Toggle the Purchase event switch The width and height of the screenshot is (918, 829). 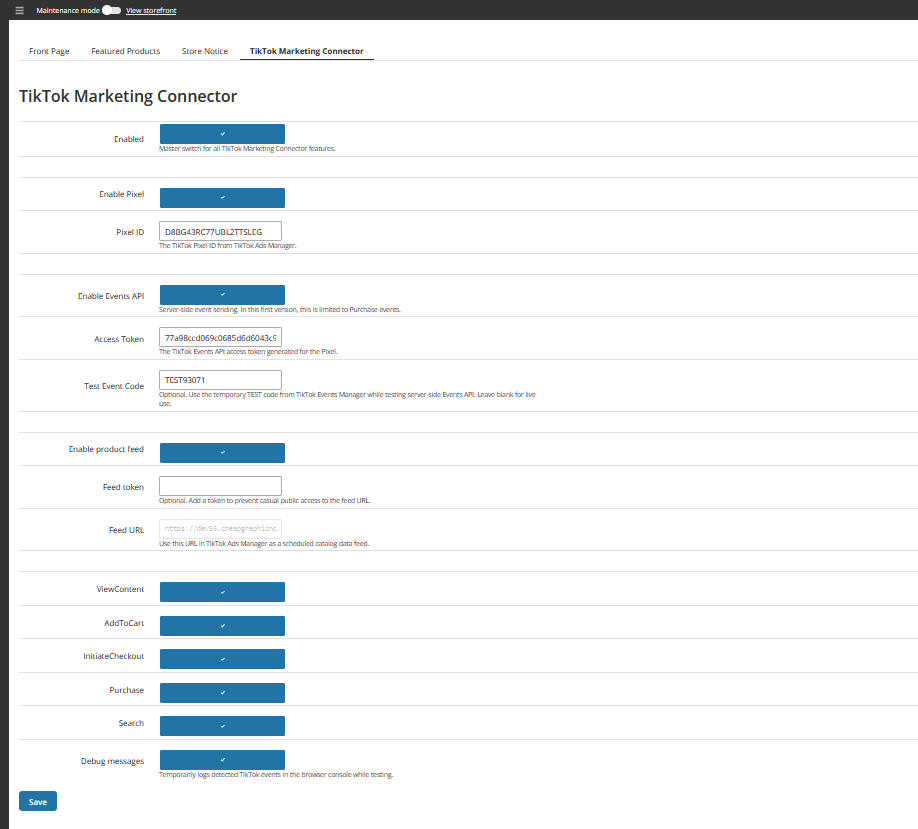pyautogui.click(x=222, y=693)
